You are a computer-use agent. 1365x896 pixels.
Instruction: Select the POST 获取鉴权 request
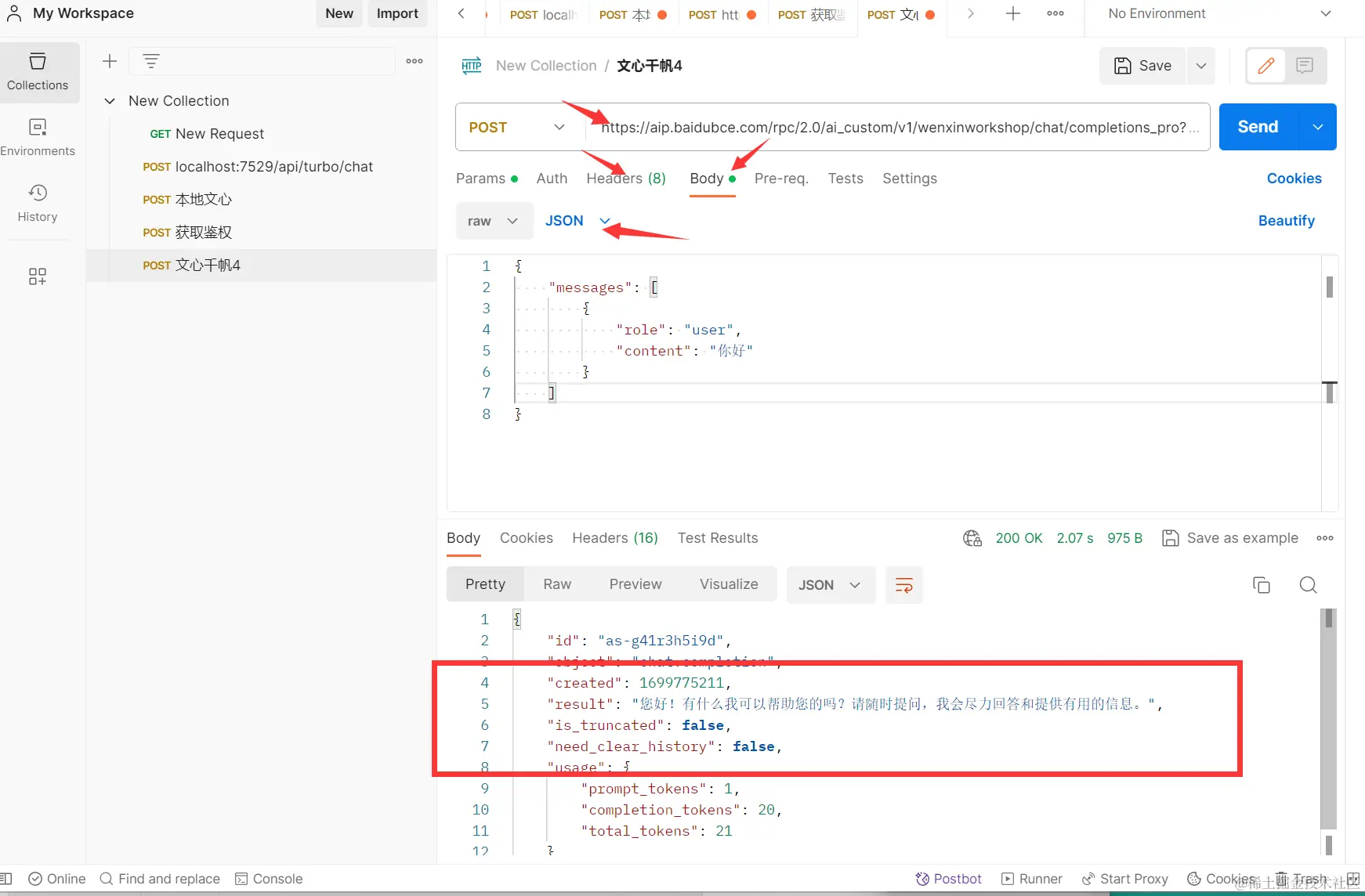(261, 233)
